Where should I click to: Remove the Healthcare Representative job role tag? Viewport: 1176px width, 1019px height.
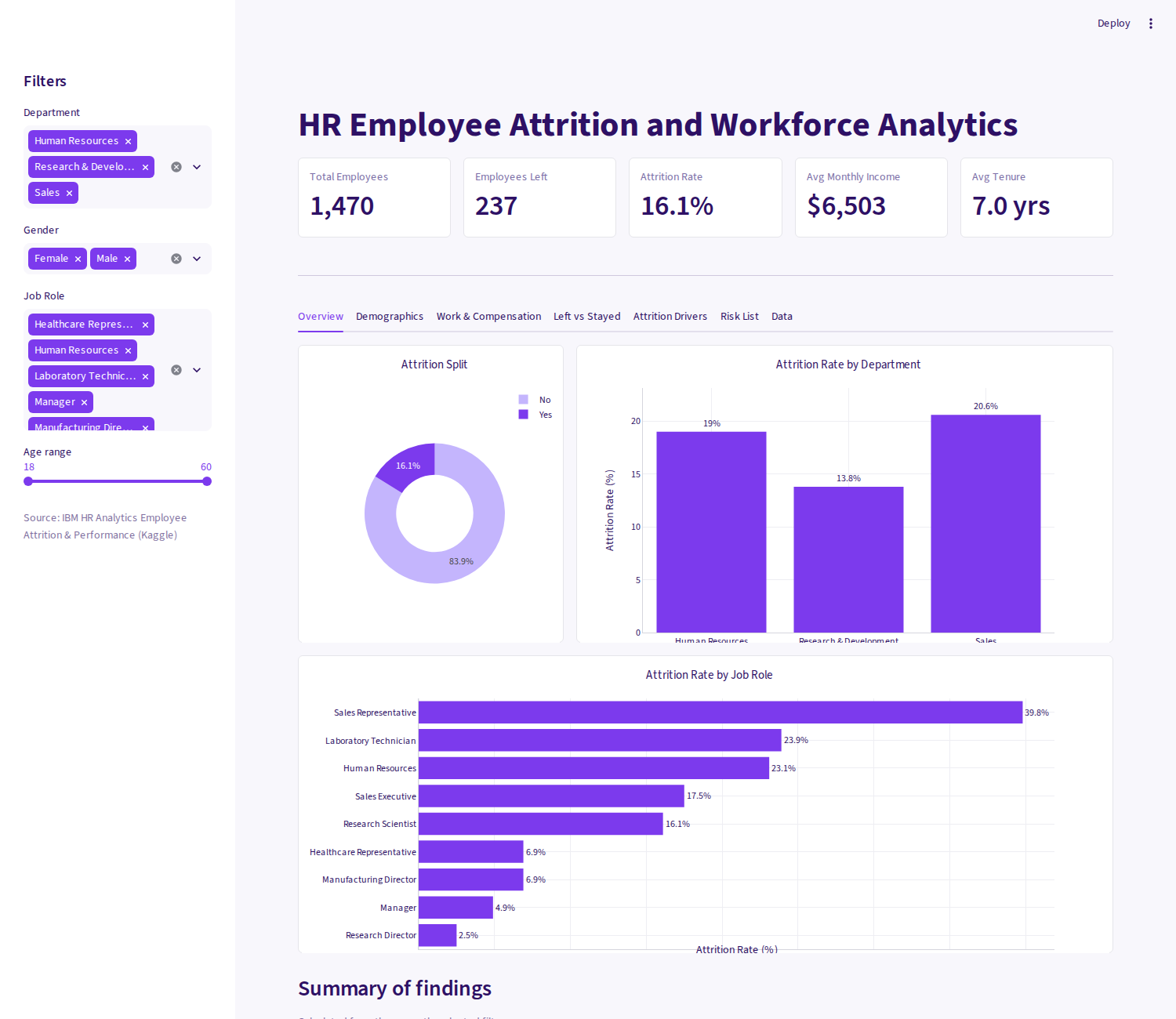(145, 325)
